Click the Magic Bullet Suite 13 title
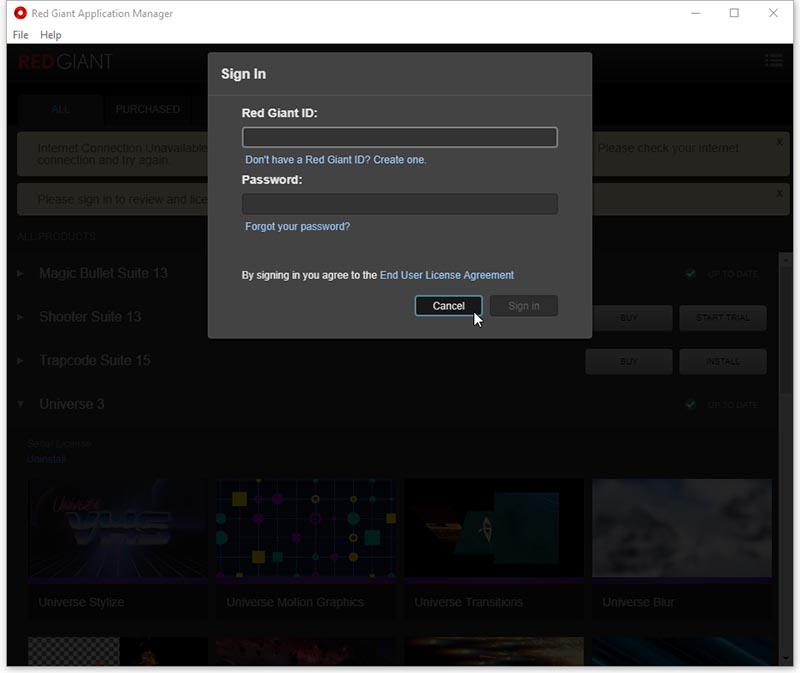This screenshot has width=800, height=673. point(103,273)
